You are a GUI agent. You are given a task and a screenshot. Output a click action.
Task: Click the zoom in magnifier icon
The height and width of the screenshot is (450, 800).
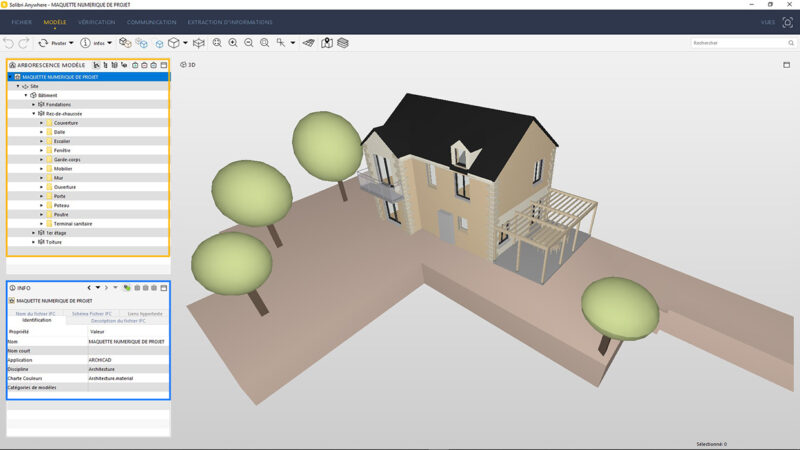coord(232,43)
